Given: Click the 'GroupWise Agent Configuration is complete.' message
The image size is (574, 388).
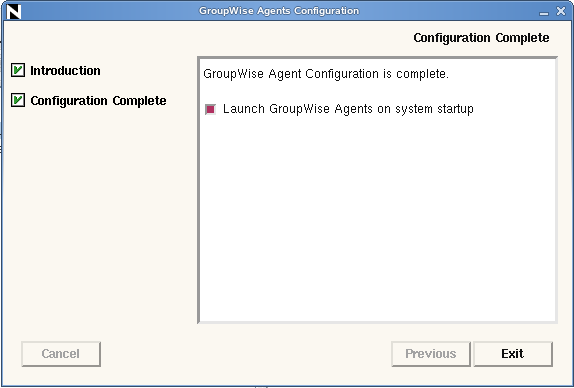Looking at the screenshot, I should click(x=326, y=74).
